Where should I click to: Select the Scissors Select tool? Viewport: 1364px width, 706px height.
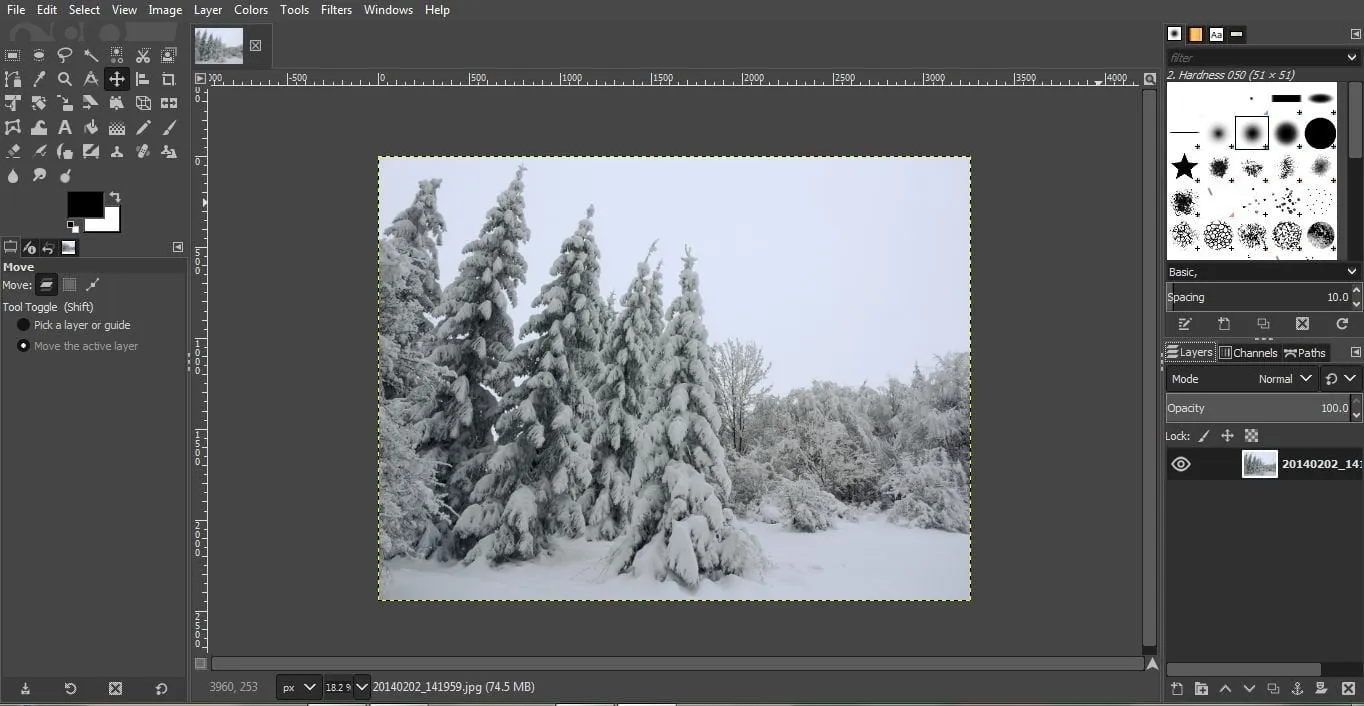pyautogui.click(x=142, y=55)
